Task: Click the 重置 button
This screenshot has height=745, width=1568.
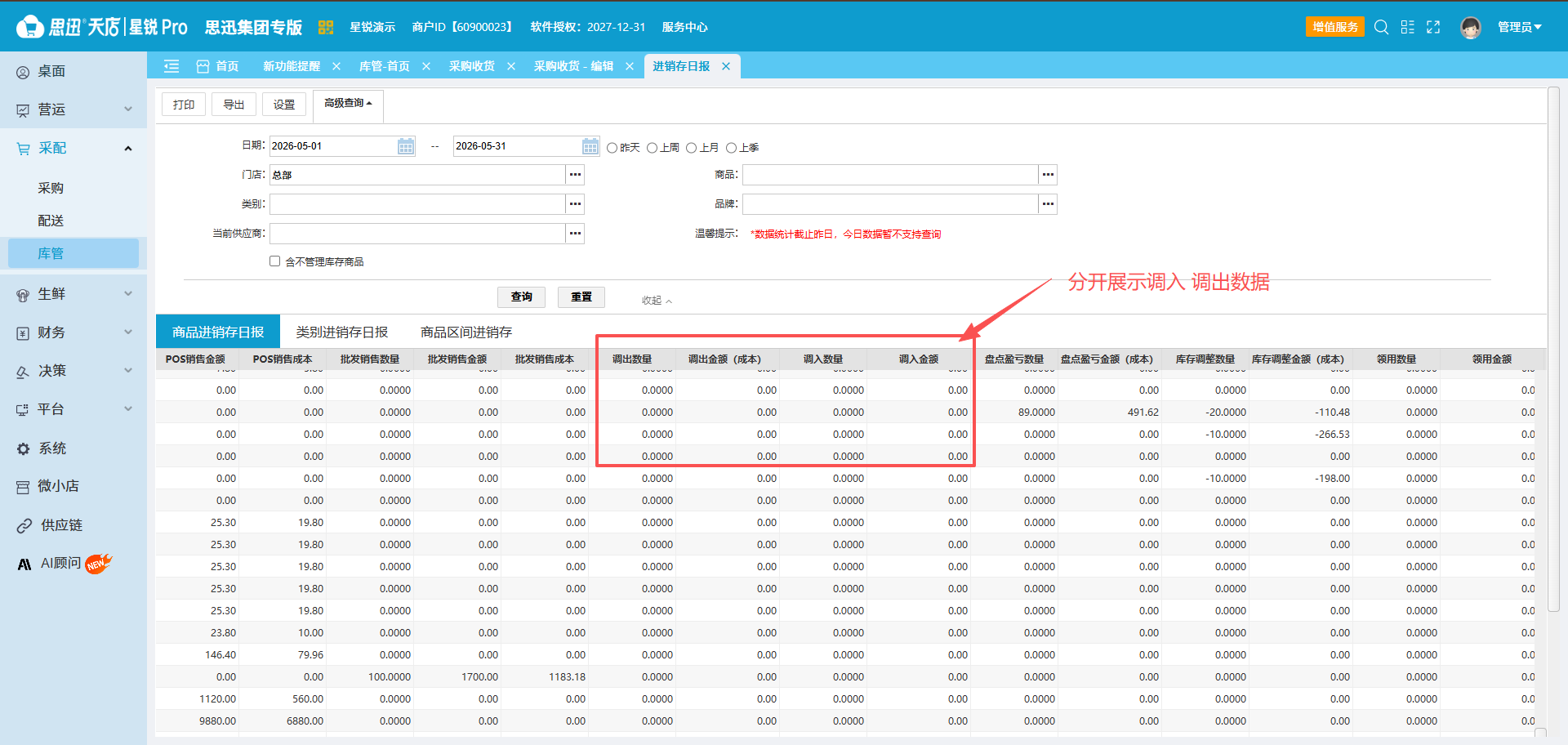Action: pyautogui.click(x=581, y=297)
